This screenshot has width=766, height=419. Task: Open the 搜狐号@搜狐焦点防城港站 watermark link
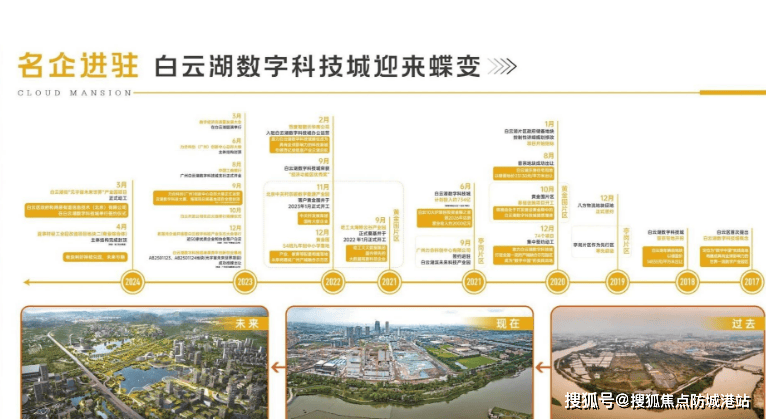pos(657,401)
